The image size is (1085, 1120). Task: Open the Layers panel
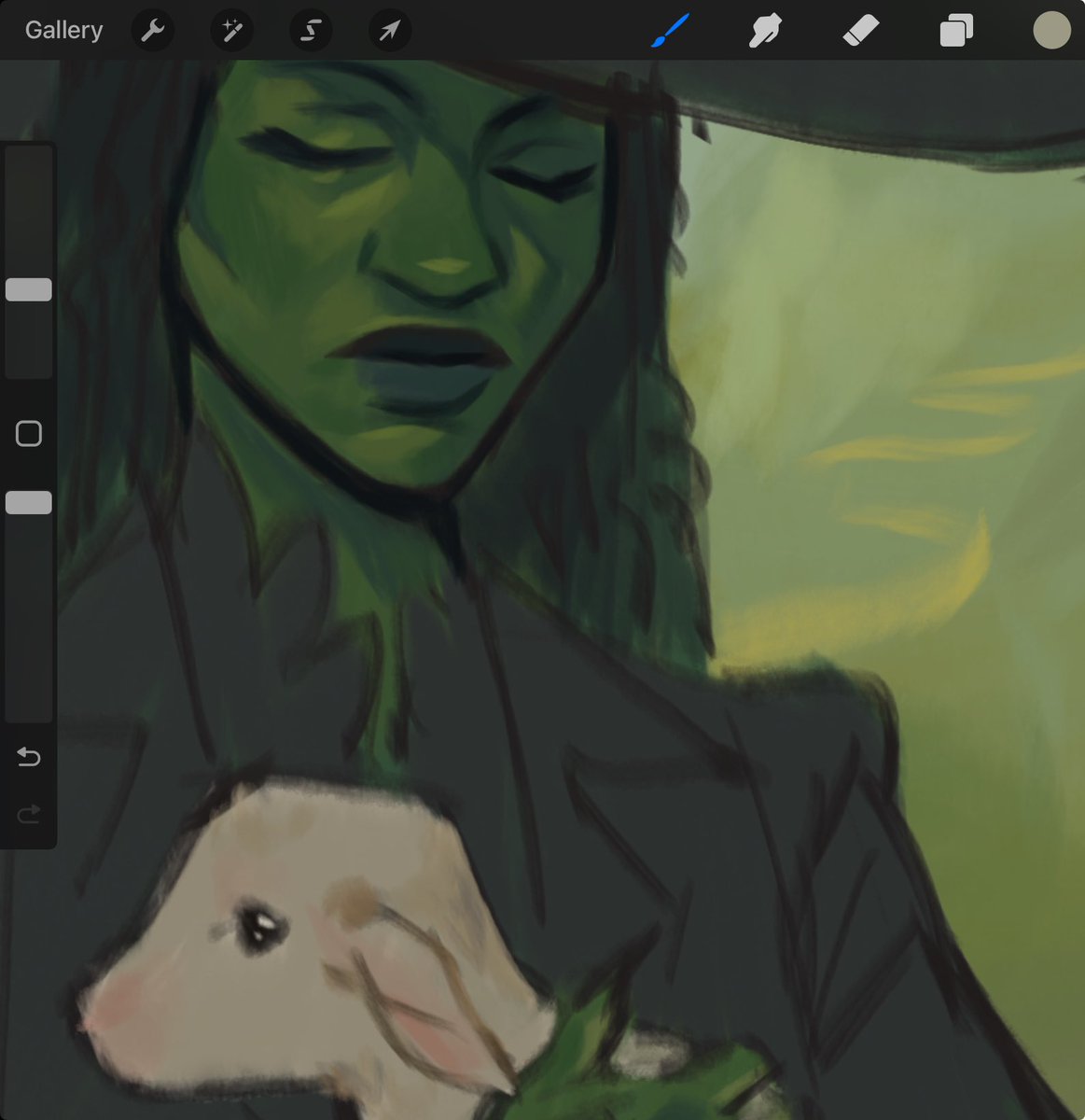[956, 31]
